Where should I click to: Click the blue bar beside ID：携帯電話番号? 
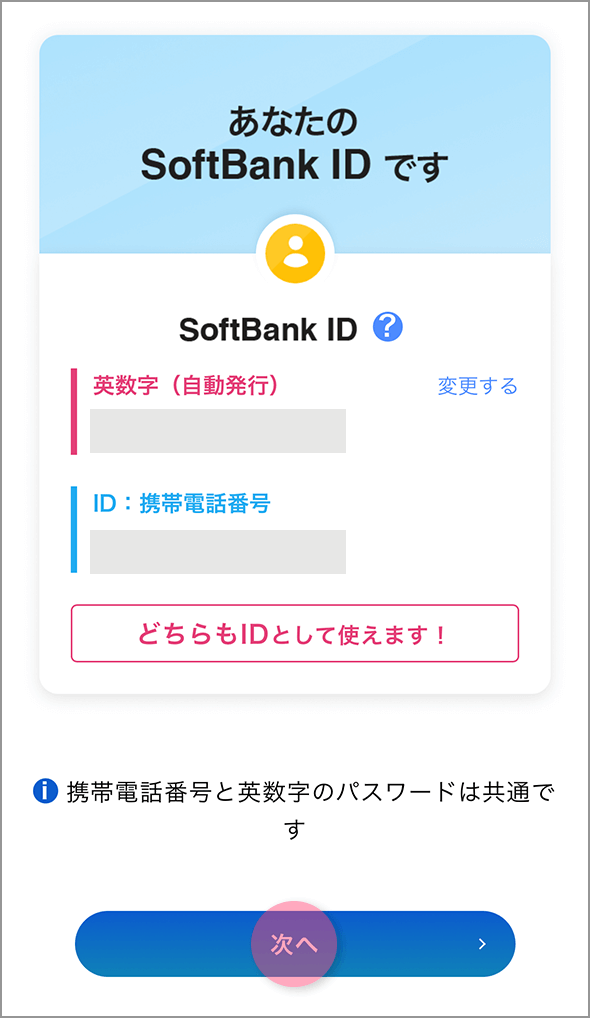[x=74, y=530]
